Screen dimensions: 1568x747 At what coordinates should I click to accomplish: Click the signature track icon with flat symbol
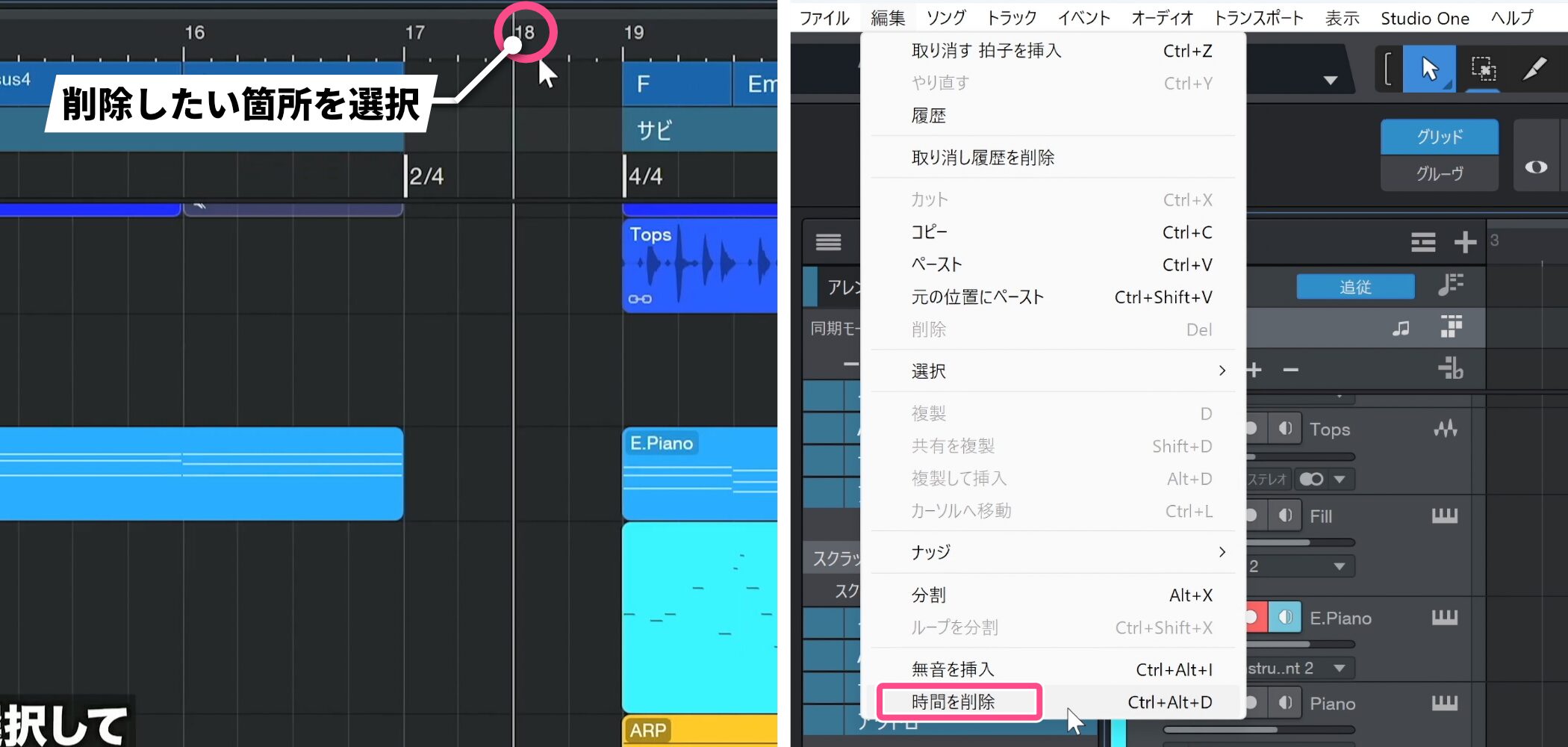(1450, 368)
